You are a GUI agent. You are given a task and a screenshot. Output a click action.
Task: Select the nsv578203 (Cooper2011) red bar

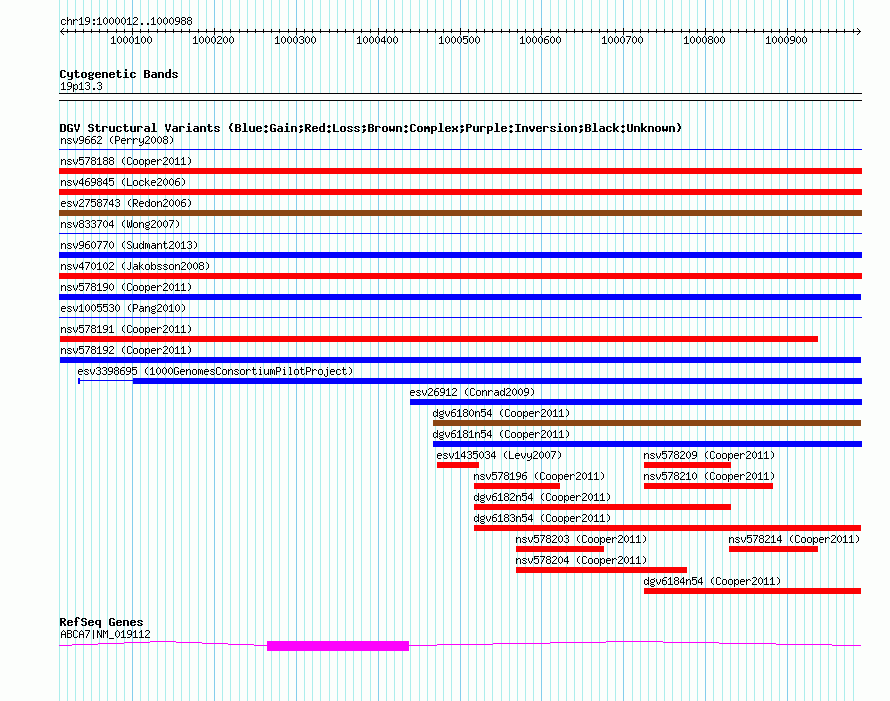coord(560,549)
